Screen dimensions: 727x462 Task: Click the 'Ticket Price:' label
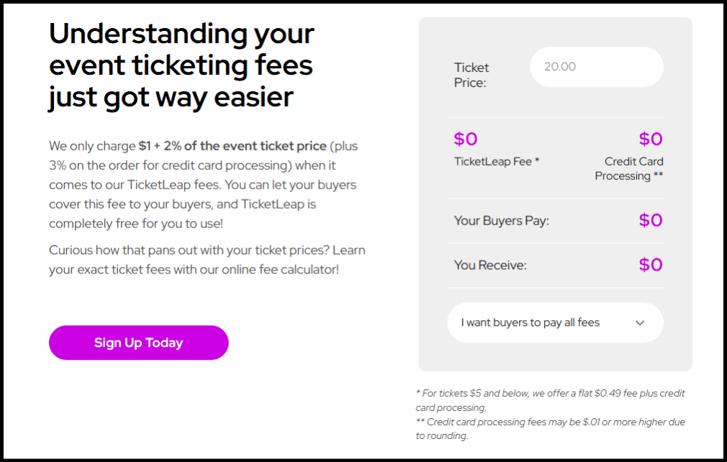(x=472, y=75)
